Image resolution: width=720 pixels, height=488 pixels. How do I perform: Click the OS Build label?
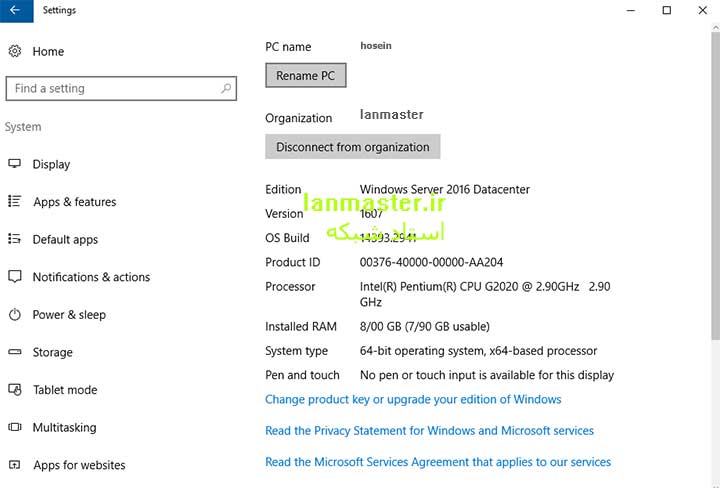[287, 238]
